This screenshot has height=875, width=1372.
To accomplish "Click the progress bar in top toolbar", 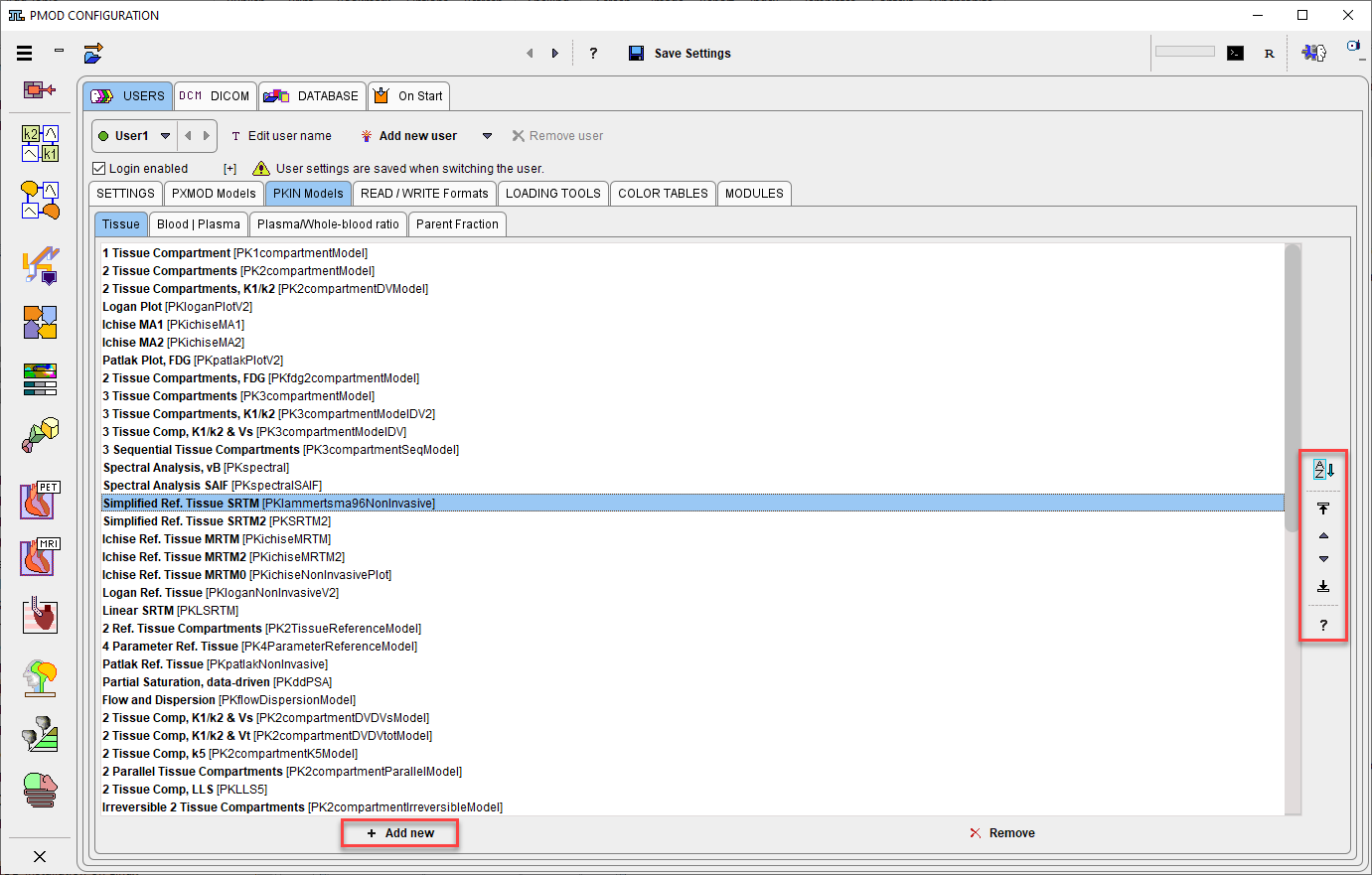I will pyautogui.click(x=1185, y=52).
